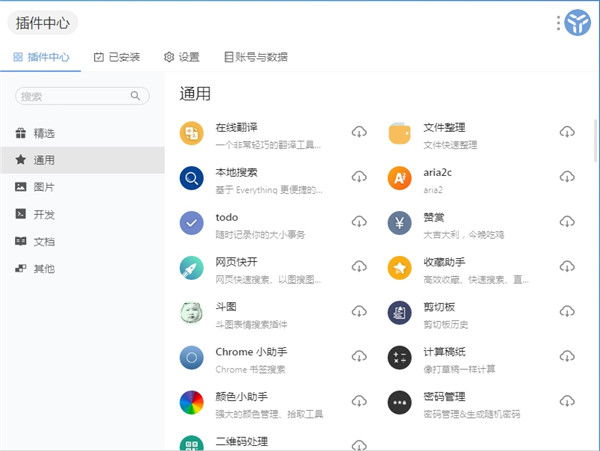This screenshot has height=451, width=600.
Task: Install 计算稿纸 using its download icon
Action: point(567,357)
